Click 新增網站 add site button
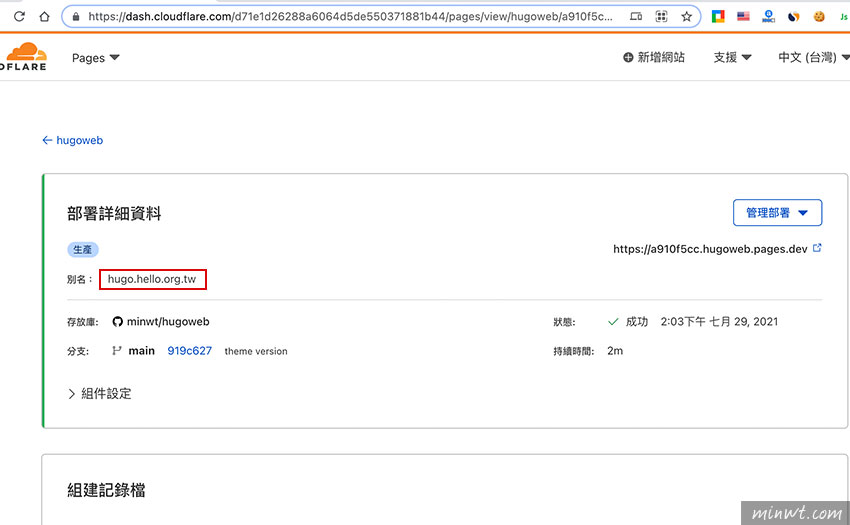The height and width of the screenshot is (525, 850). [654, 57]
